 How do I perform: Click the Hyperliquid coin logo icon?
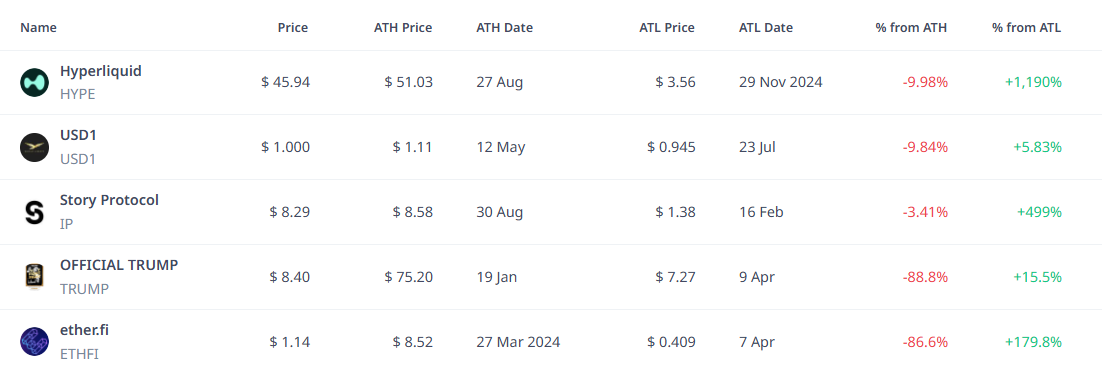tap(34, 83)
